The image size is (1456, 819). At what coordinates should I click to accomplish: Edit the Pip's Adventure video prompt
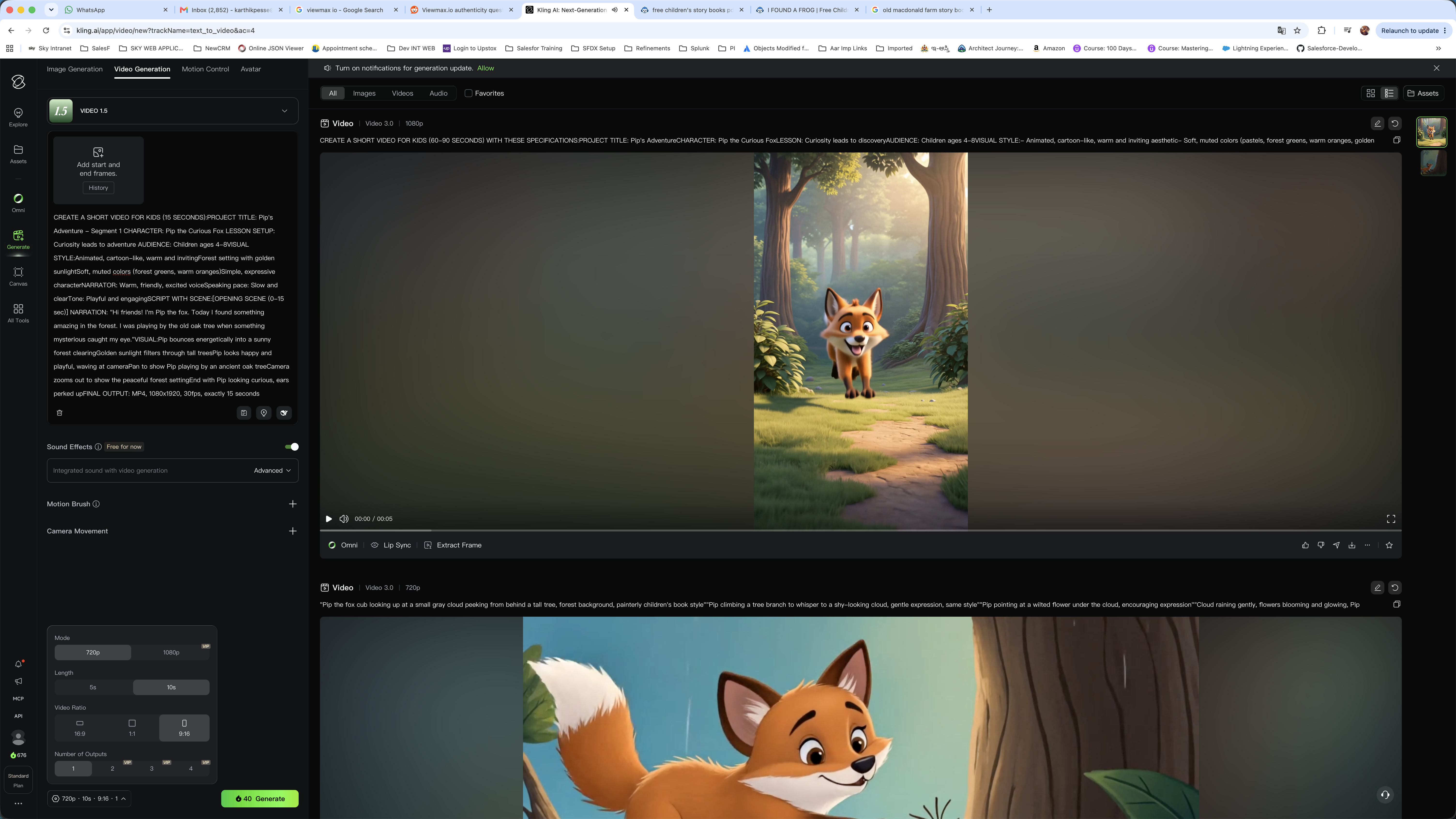pyautogui.click(x=1377, y=123)
